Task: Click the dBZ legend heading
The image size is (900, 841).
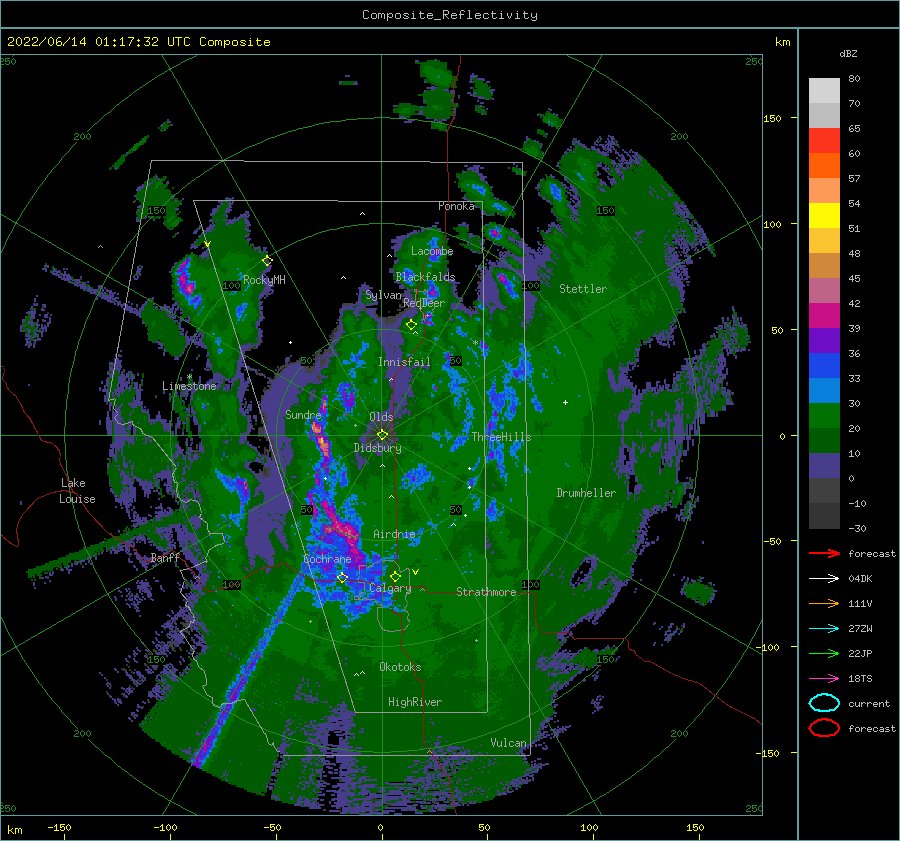Action: (x=848, y=54)
